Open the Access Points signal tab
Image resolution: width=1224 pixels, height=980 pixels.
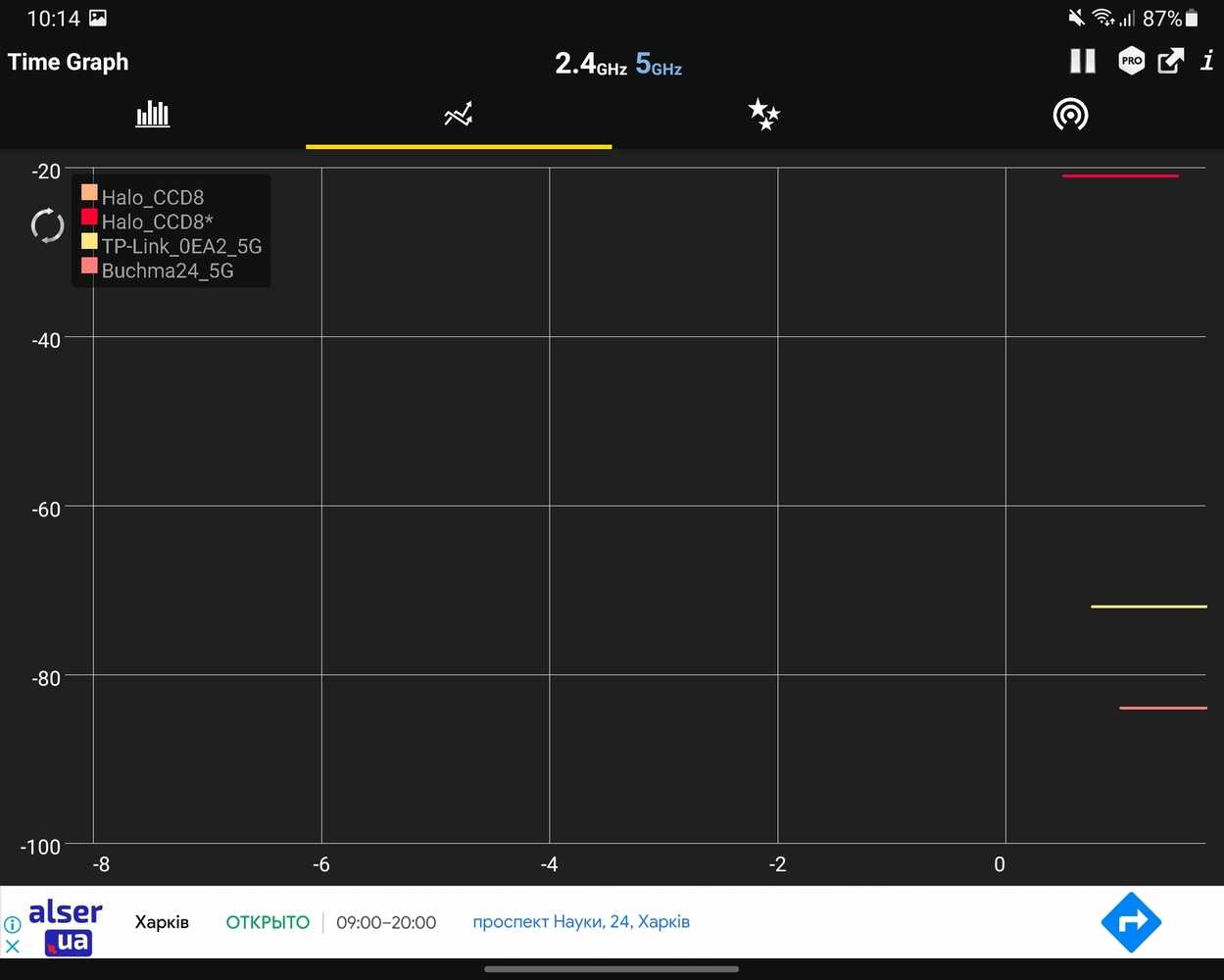pyautogui.click(x=1070, y=115)
